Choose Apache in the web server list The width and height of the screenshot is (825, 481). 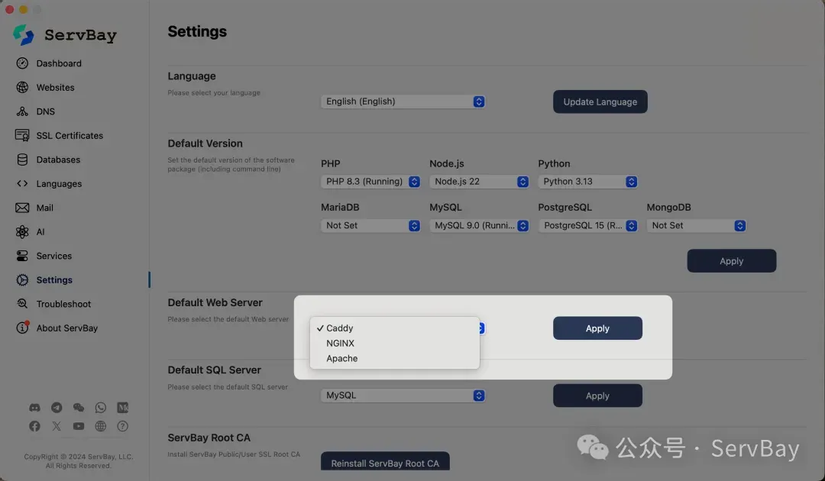(x=395, y=358)
